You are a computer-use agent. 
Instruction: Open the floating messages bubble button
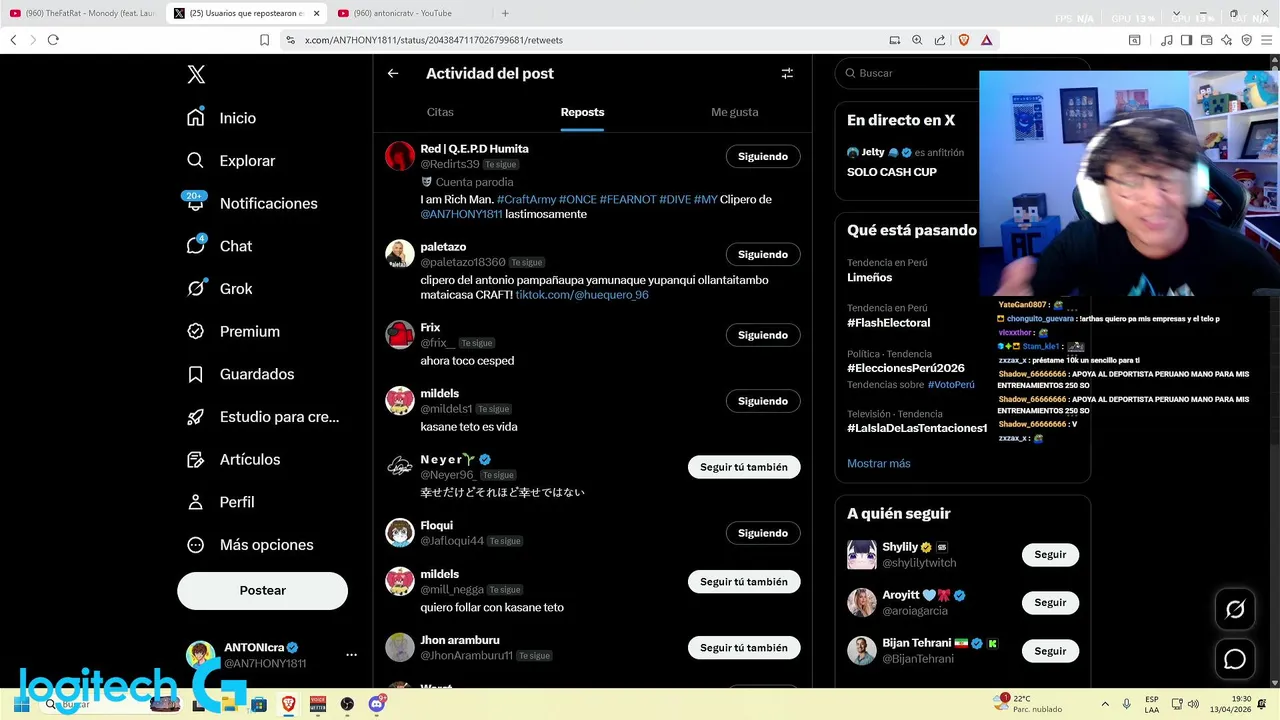[x=1235, y=659]
